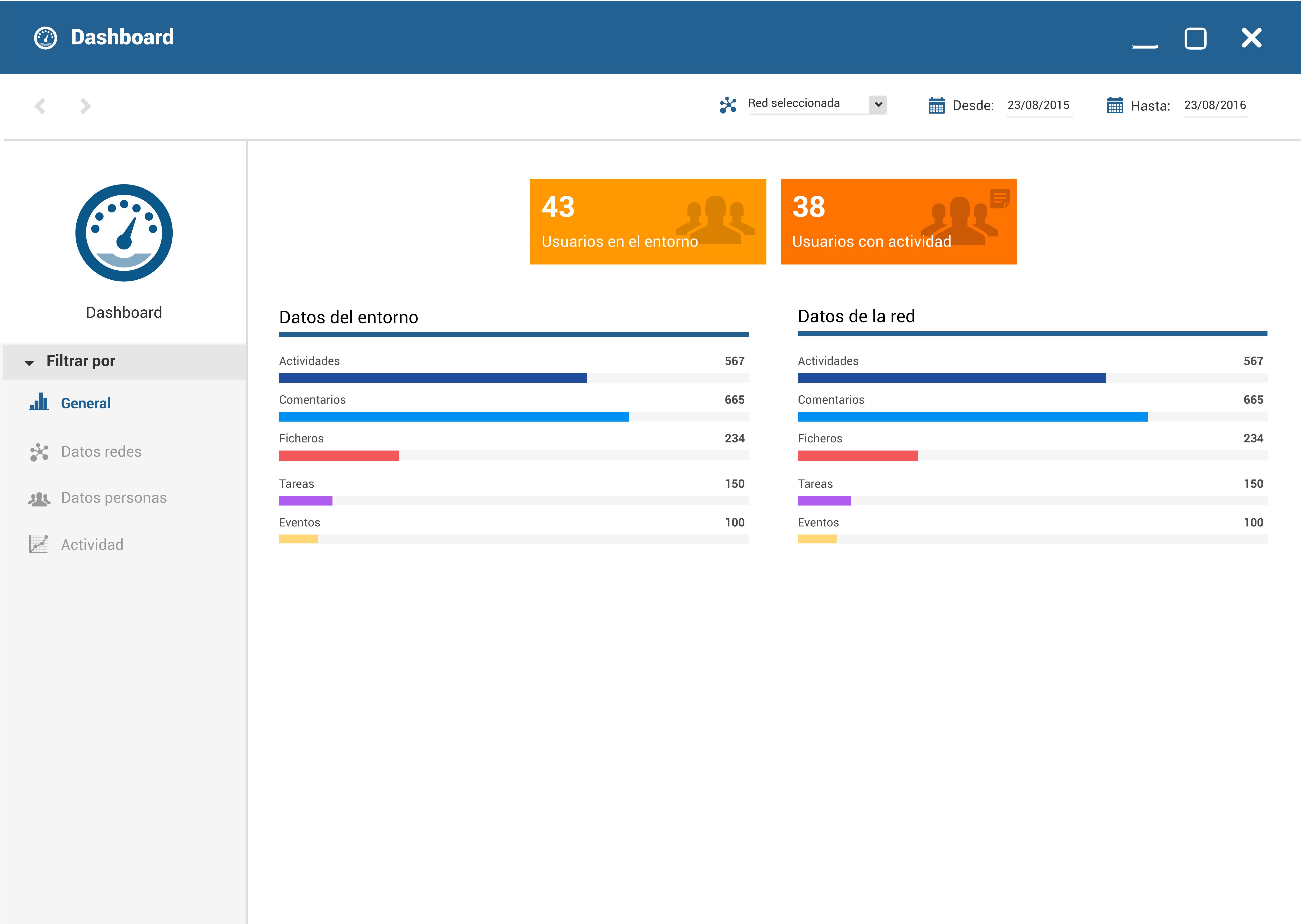Maximize the Dashboard window
Viewport: 1301px width, 924px height.
point(1195,39)
